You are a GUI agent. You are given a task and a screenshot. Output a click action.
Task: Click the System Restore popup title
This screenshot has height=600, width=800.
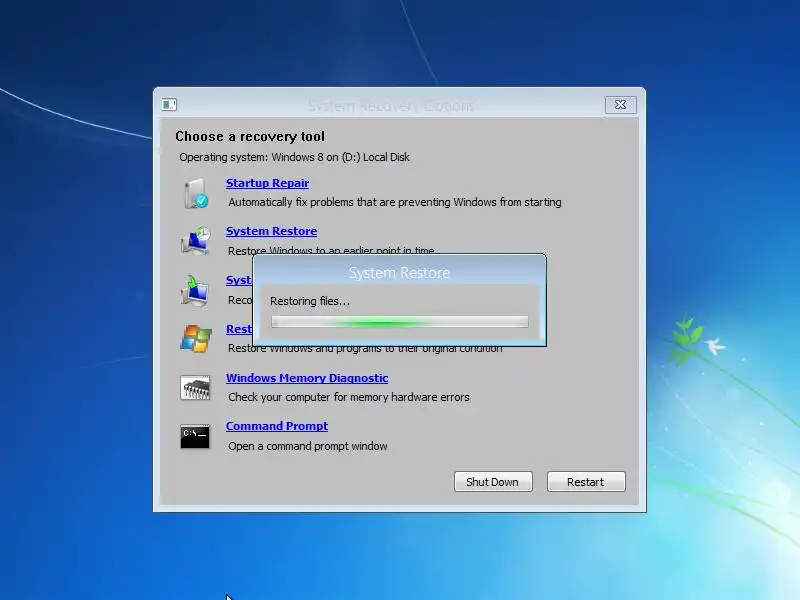(399, 273)
